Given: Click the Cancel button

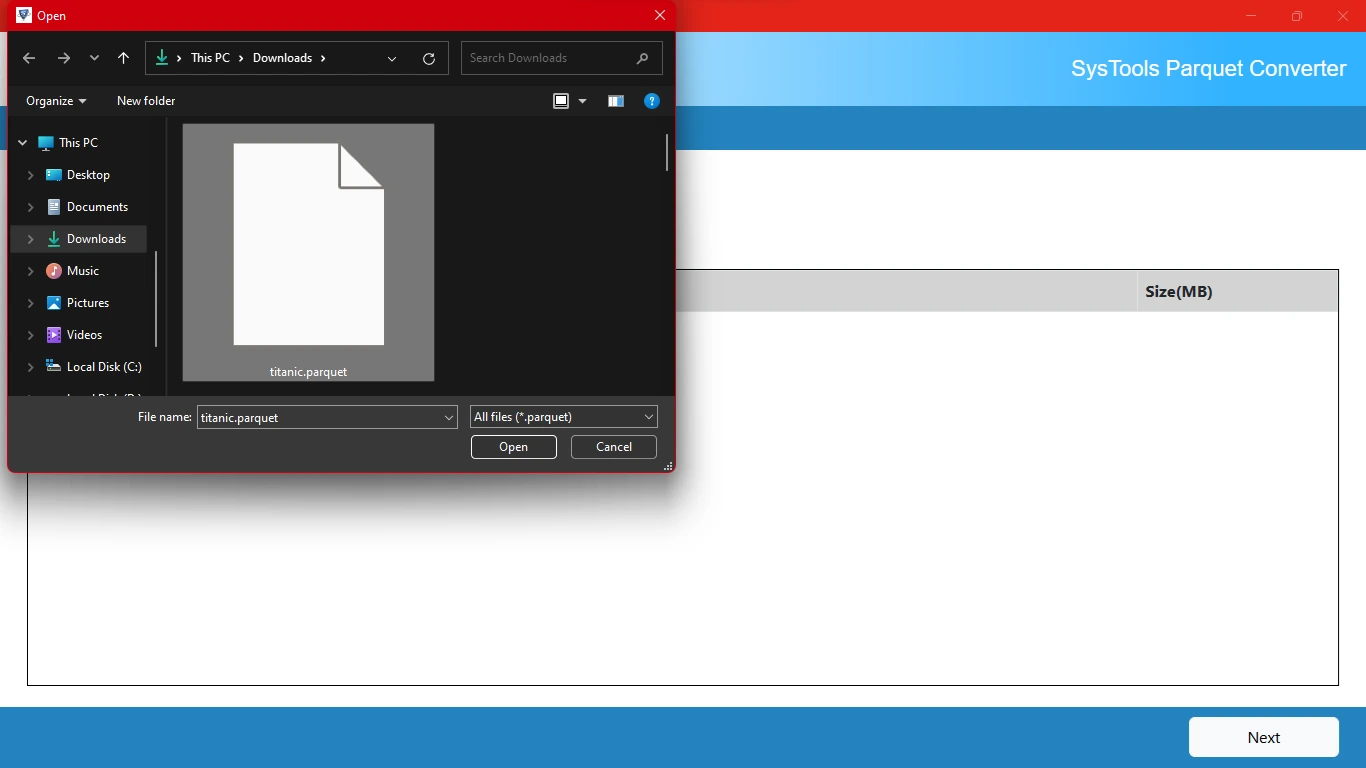Looking at the screenshot, I should (x=614, y=447).
